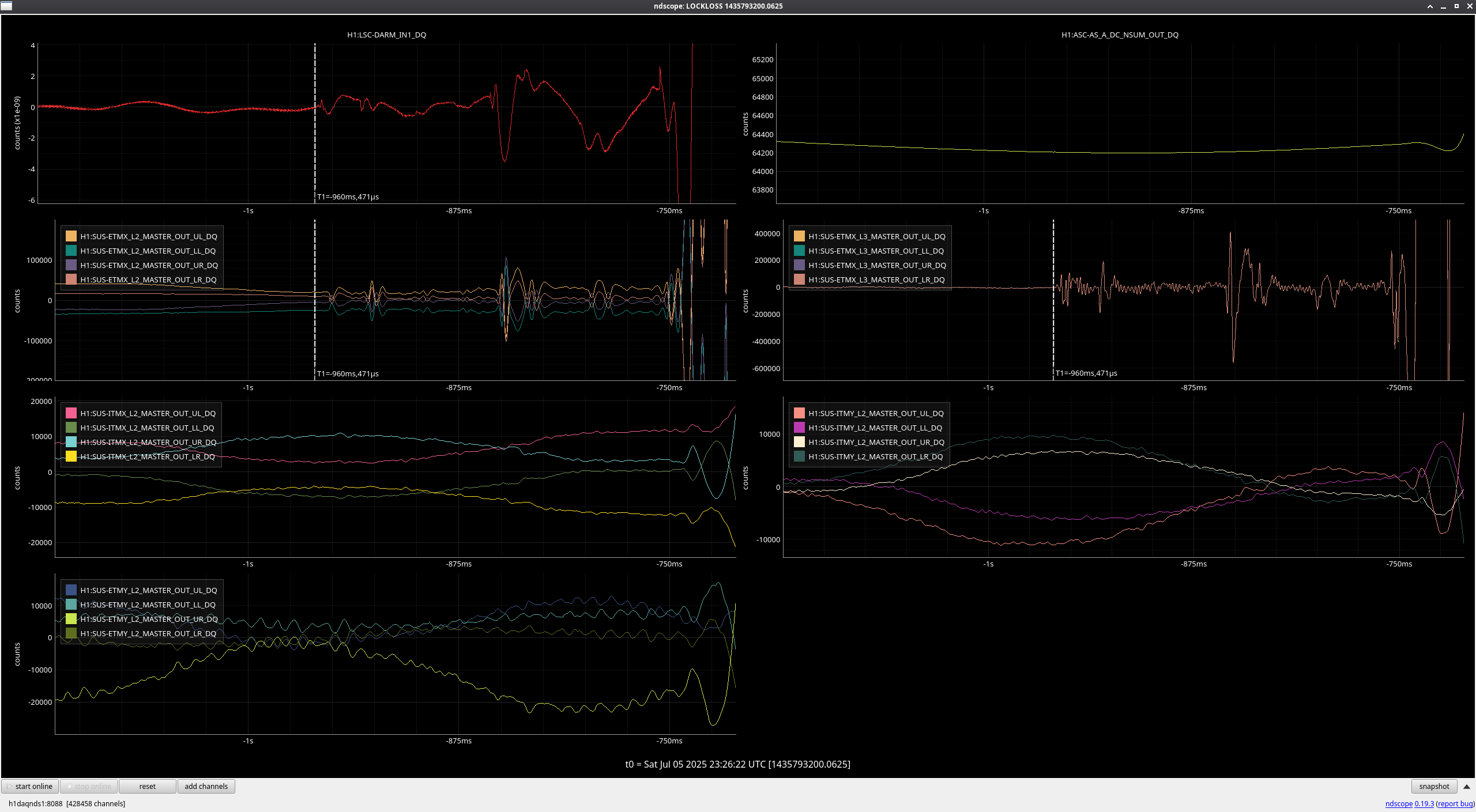
Task: Click ITMY_L2 LR_DQ dark teal legend swatch
Action: click(799, 456)
